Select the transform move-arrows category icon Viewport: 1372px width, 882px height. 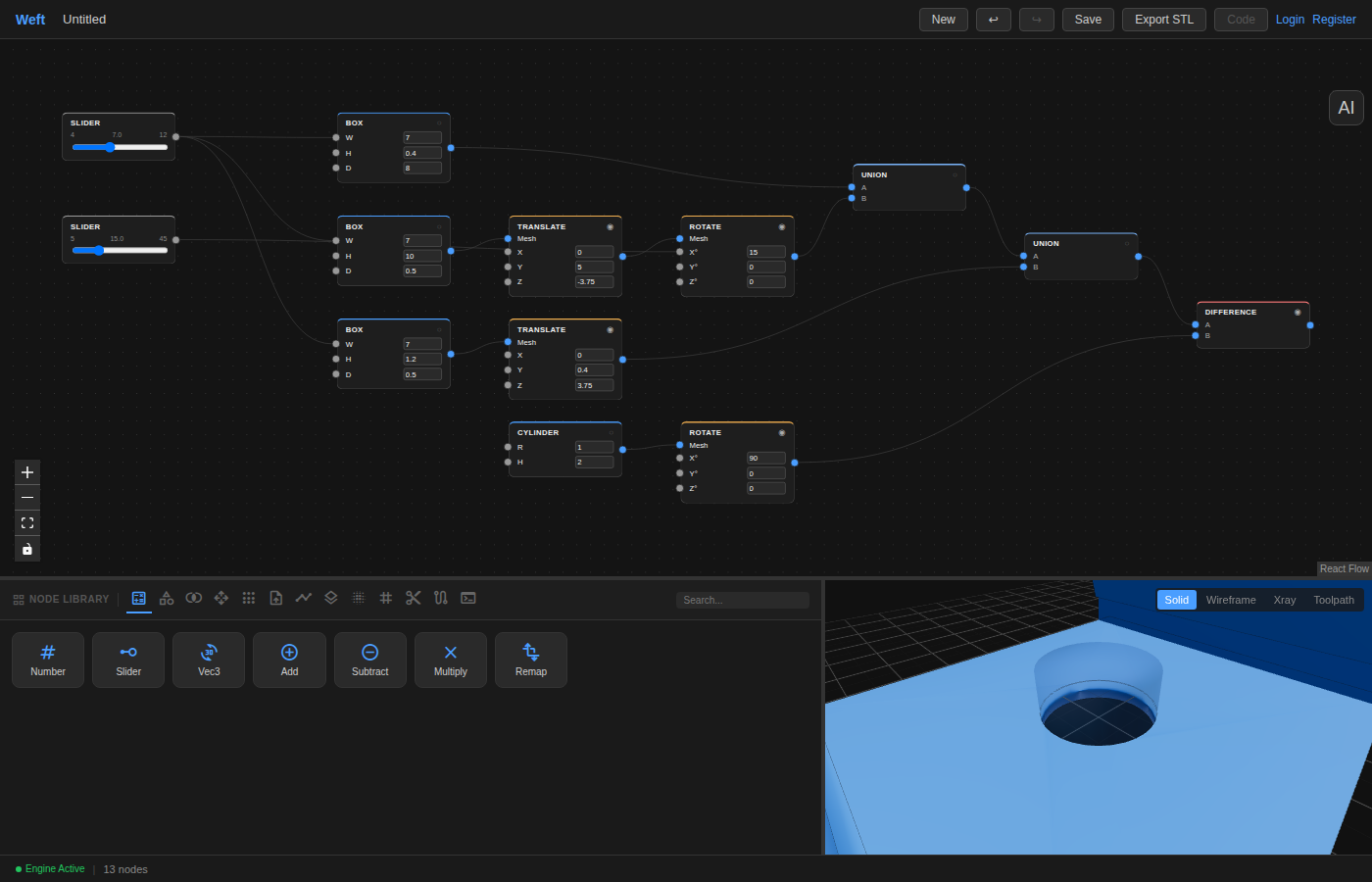(x=221, y=598)
